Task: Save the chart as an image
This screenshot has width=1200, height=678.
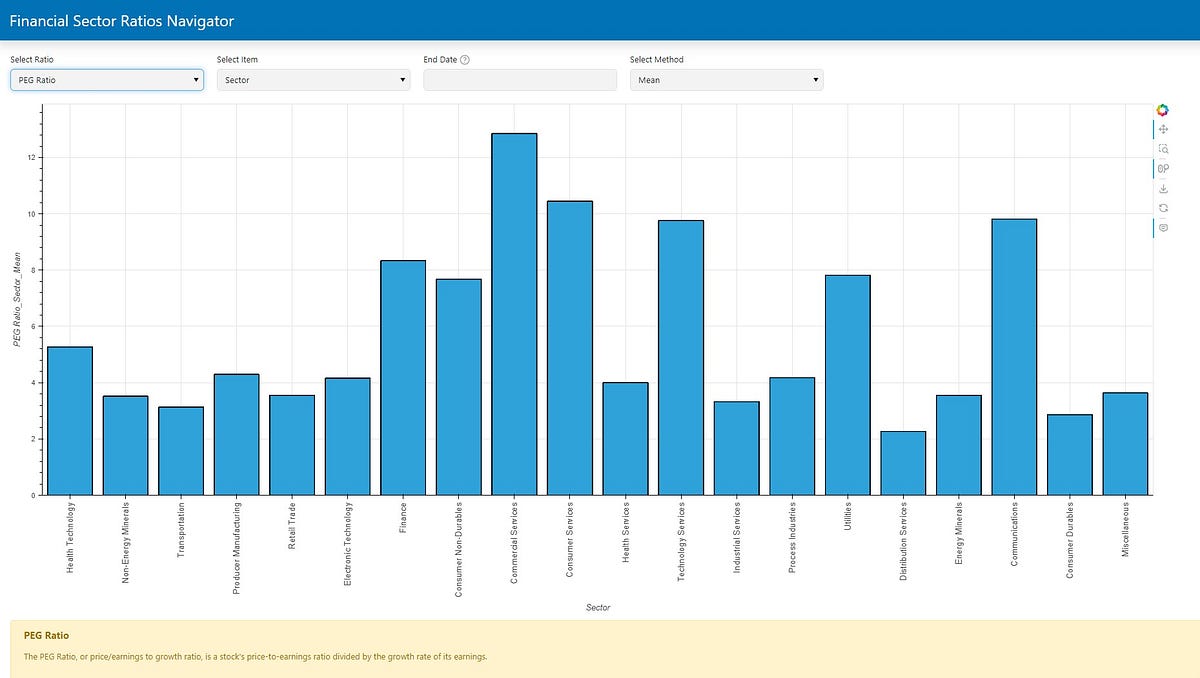Action: 1163,187
